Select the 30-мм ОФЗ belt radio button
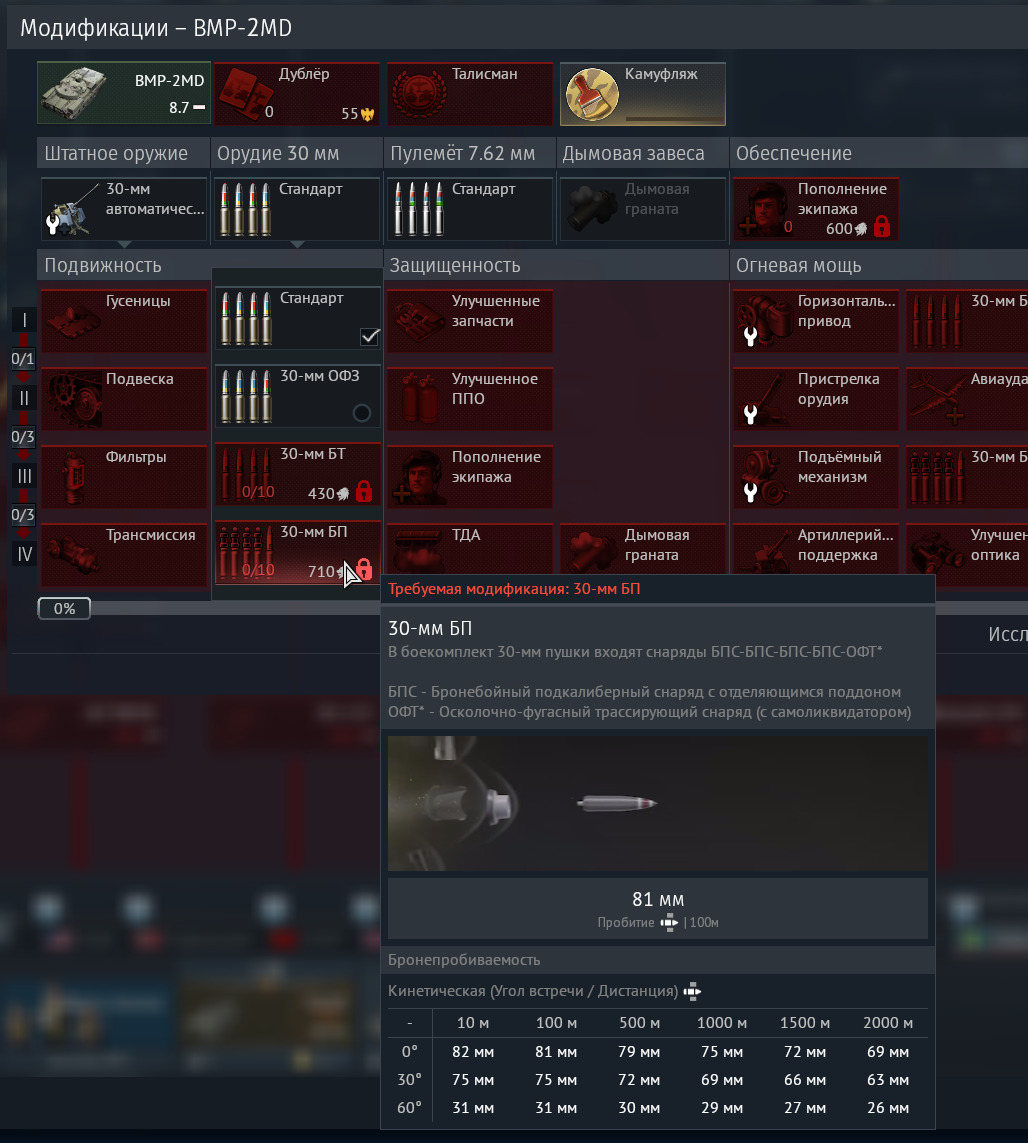The height and width of the screenshot is (1143, 1028). [362, 413]
